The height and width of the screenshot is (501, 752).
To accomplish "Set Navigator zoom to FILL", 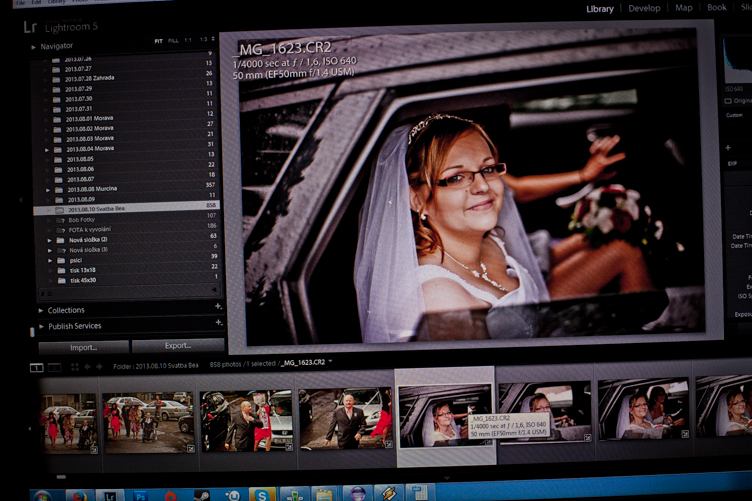I will pos(173,41).
